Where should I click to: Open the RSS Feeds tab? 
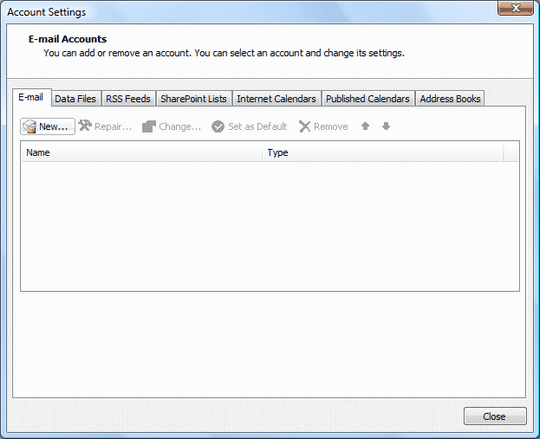128,99
